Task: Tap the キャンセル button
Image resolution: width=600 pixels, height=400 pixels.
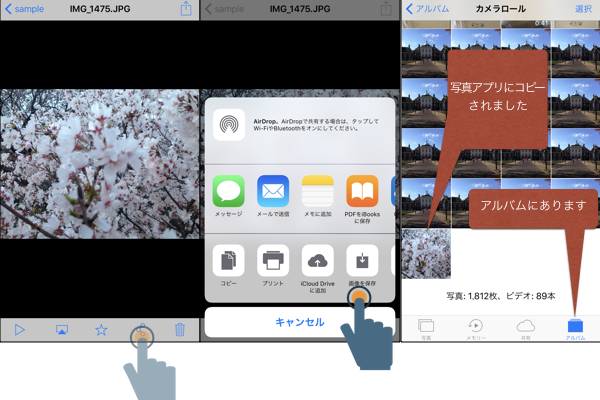Action: 300,322
